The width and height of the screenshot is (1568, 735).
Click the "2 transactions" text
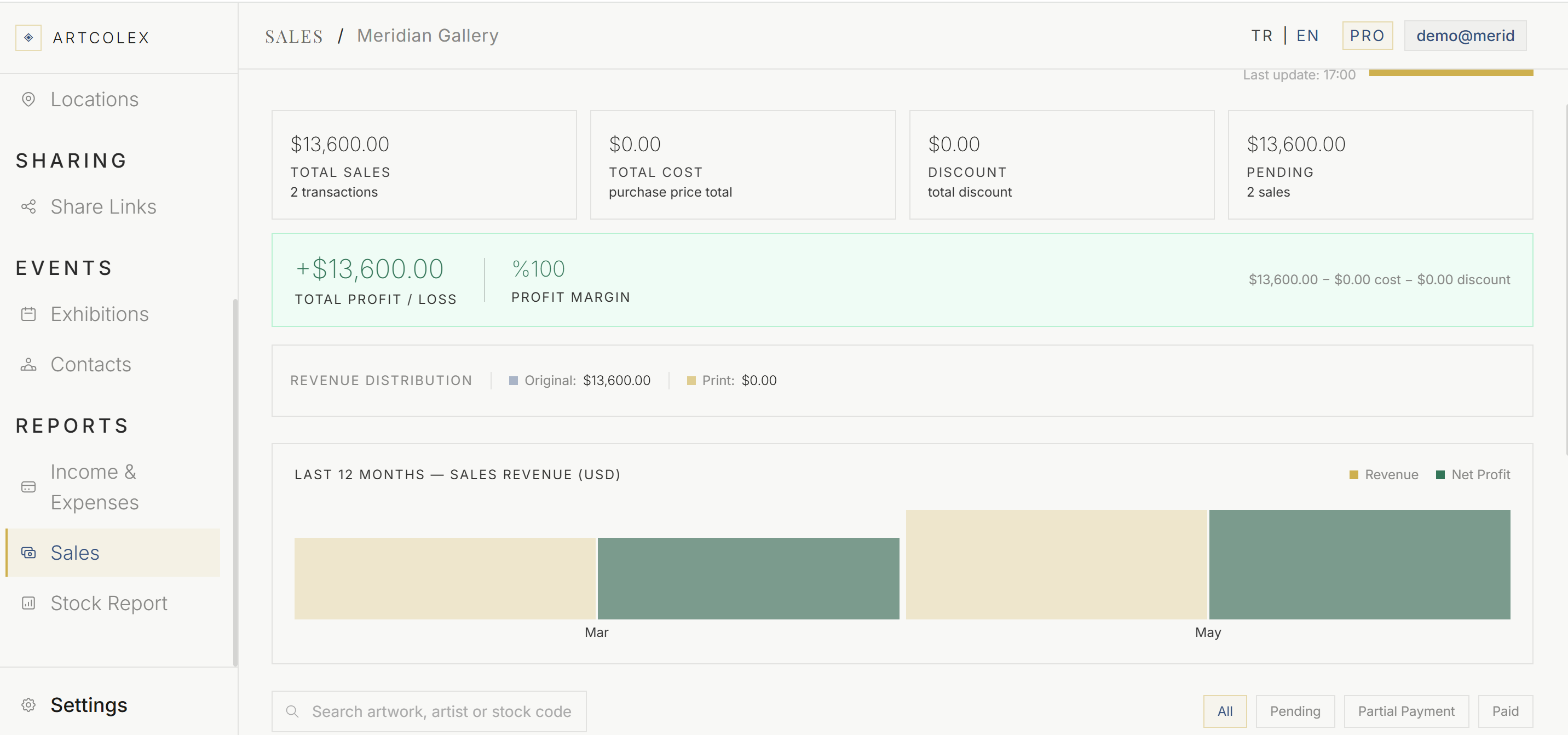click(x=333, y=192)
